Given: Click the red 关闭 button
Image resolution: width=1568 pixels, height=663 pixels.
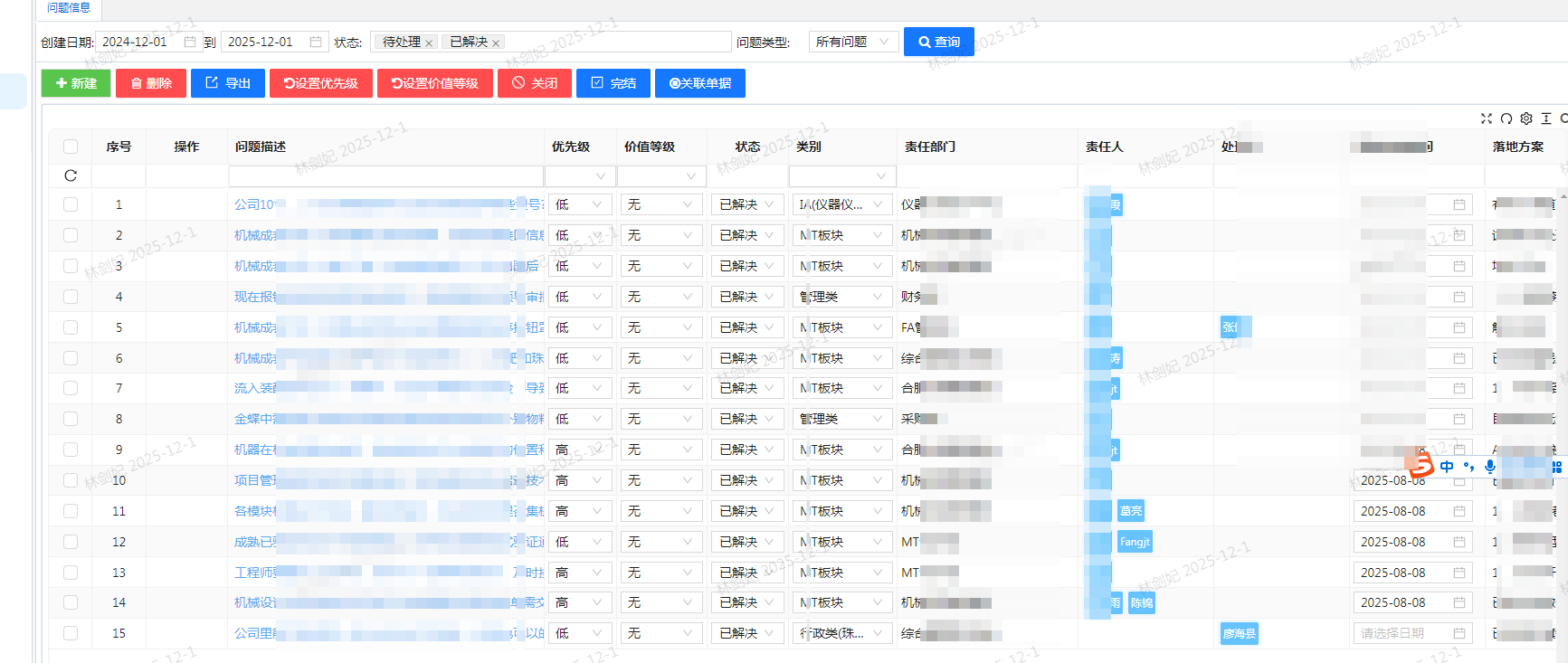Looking at the screenshot, I should pyautogui.click(x=535, y=83).
